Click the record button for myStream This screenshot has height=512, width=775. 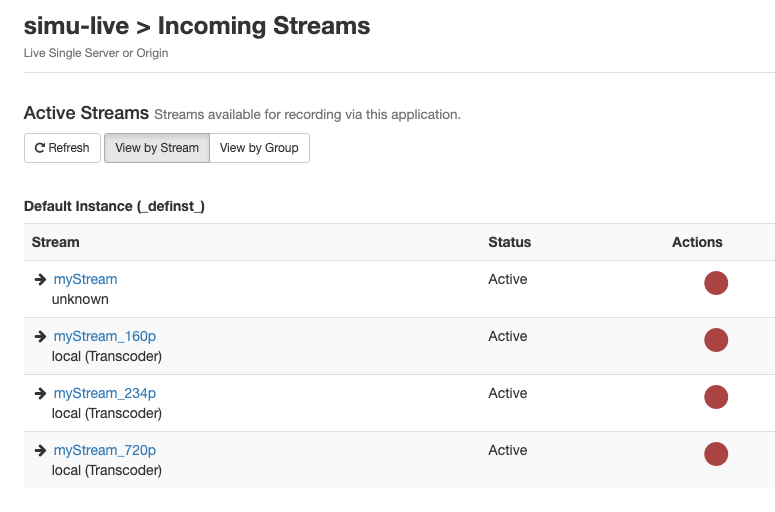[716, 283]
